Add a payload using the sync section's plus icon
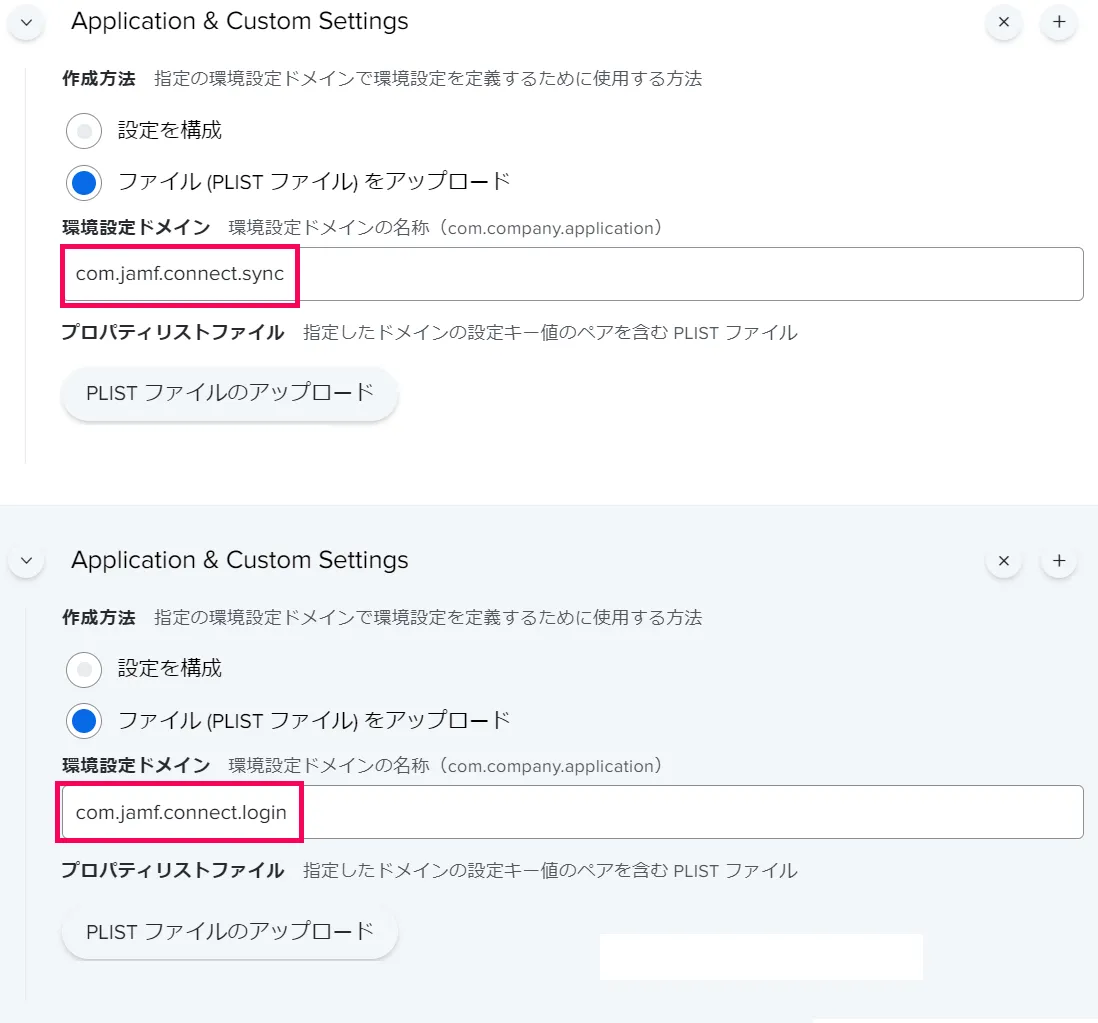Screen dimensions: 1098x1023 coord(1059,22)
